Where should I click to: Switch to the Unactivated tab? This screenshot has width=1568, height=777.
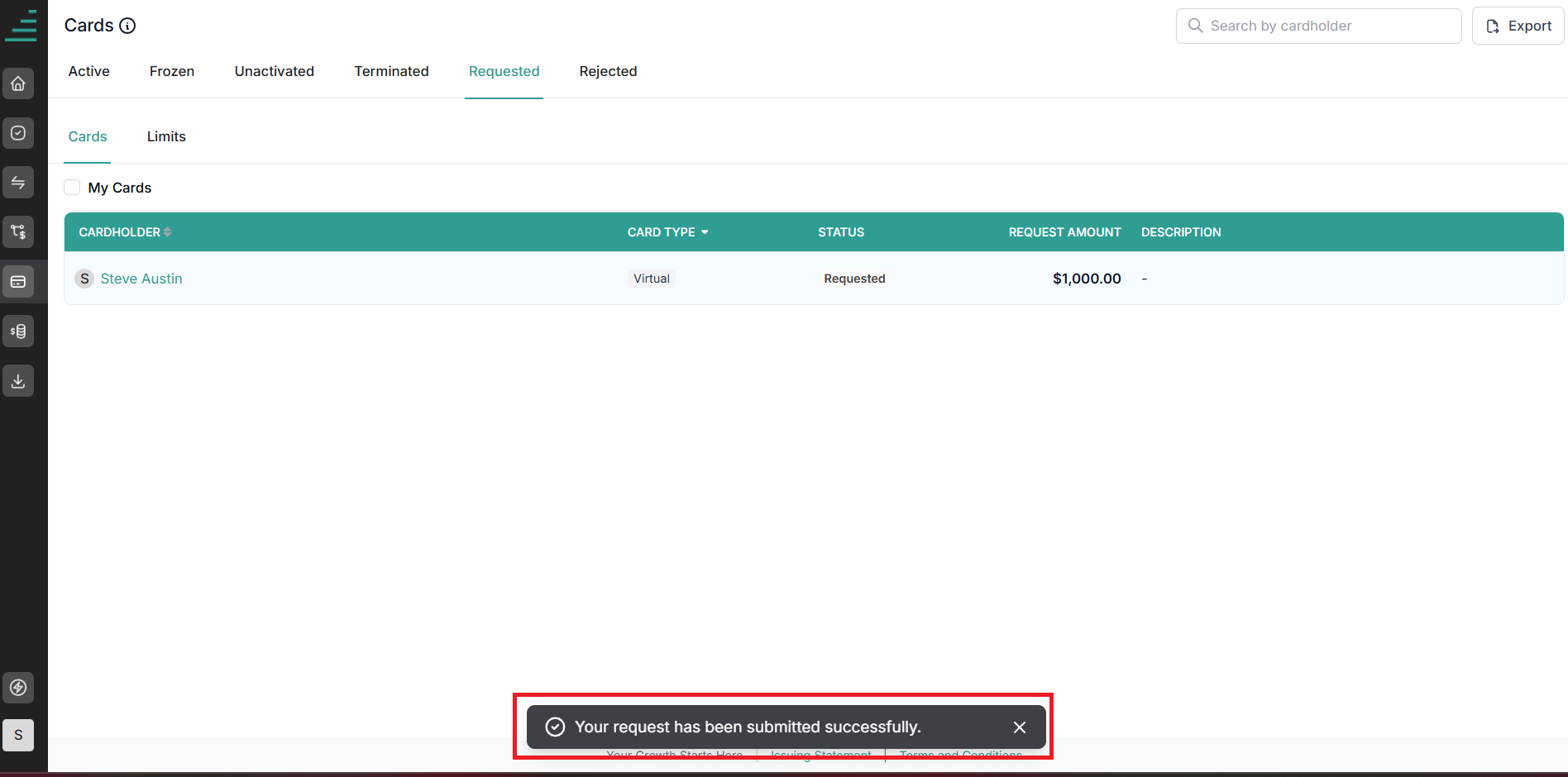275,71
